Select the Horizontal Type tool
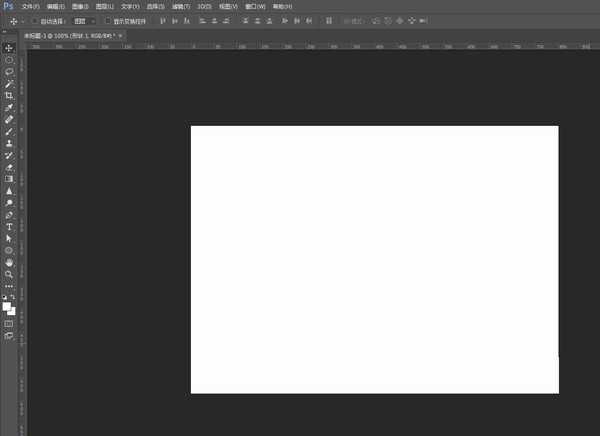 tap(9, 227)
